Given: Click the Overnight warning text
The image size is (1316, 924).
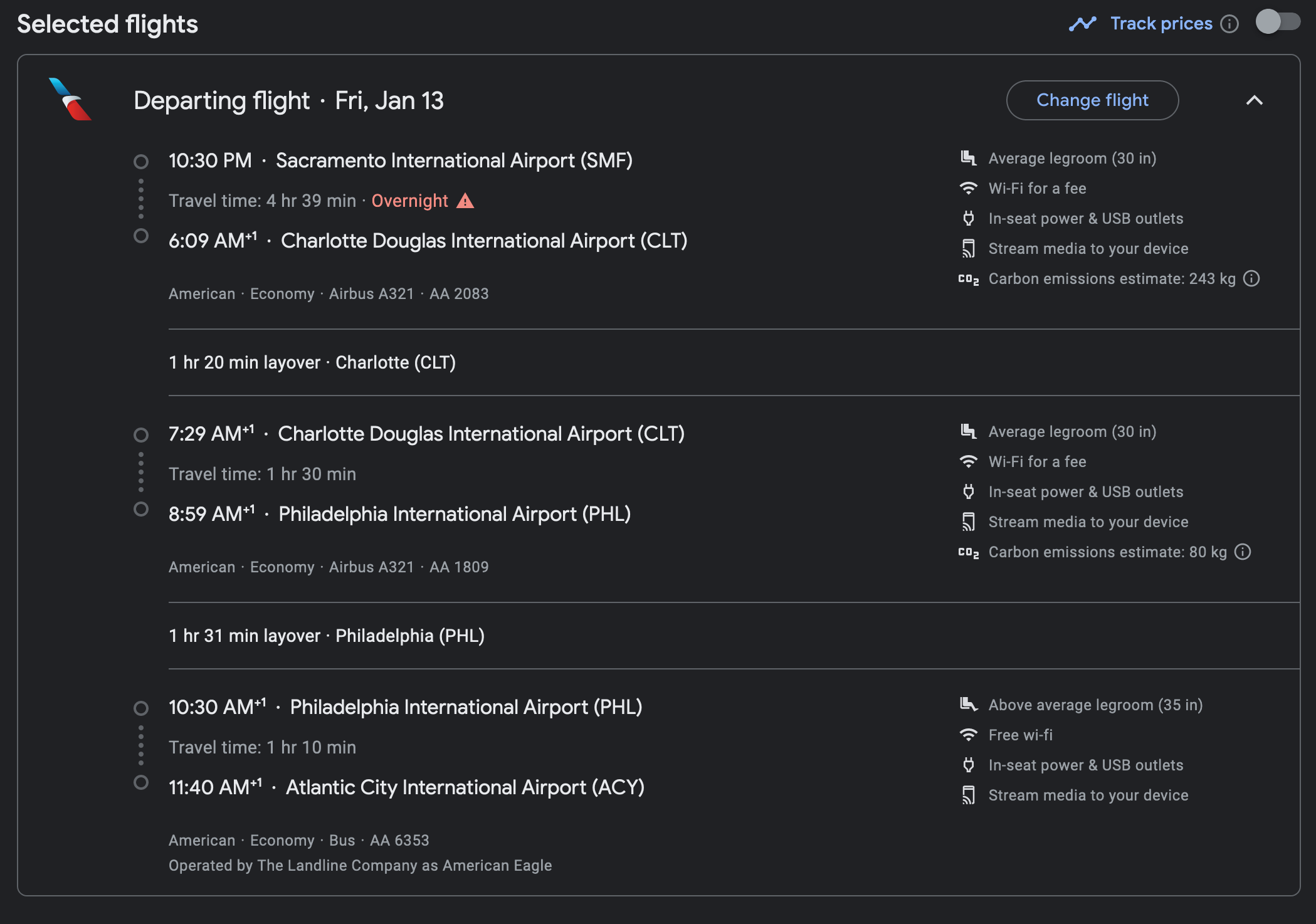Looking at the screenshot, I should coord(409,201).
